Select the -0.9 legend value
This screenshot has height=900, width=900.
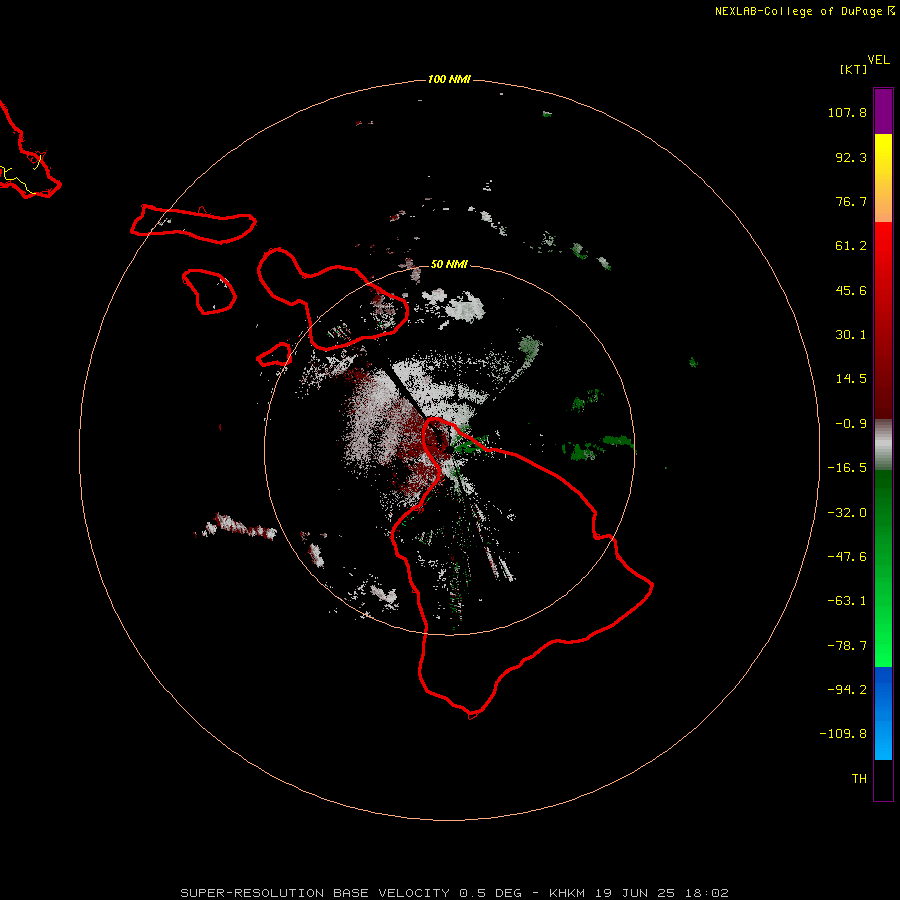[851, 424]
